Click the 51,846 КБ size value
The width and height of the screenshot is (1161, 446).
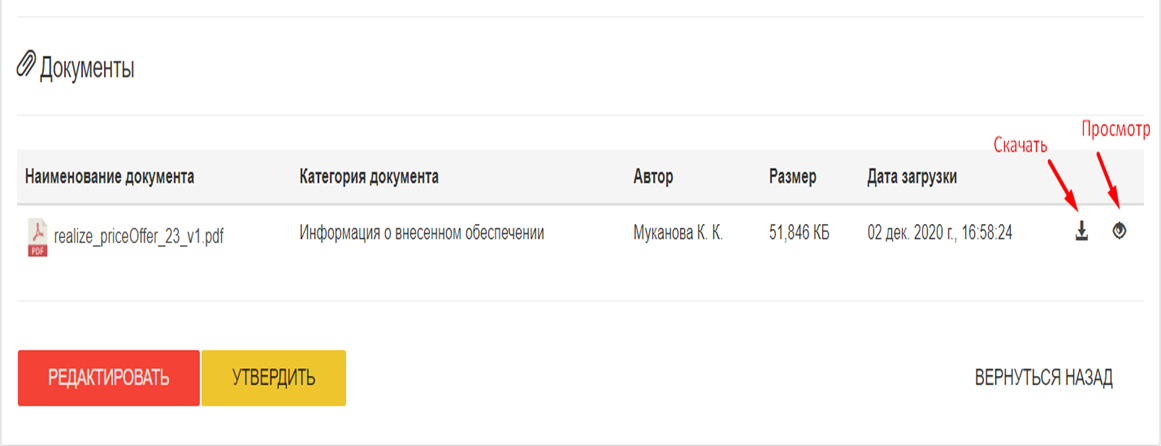(x=799, y=233)
